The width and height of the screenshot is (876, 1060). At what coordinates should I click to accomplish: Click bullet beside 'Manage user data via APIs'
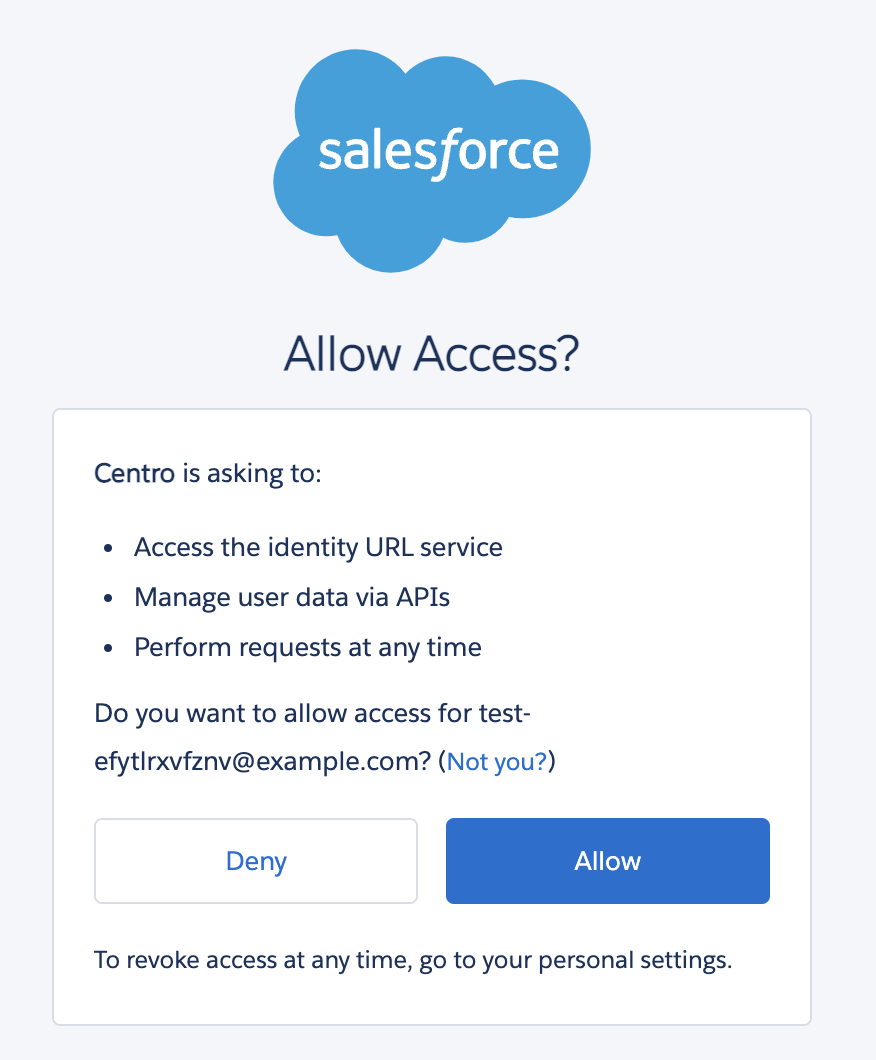pyautogui.click(x=108, y=598)
